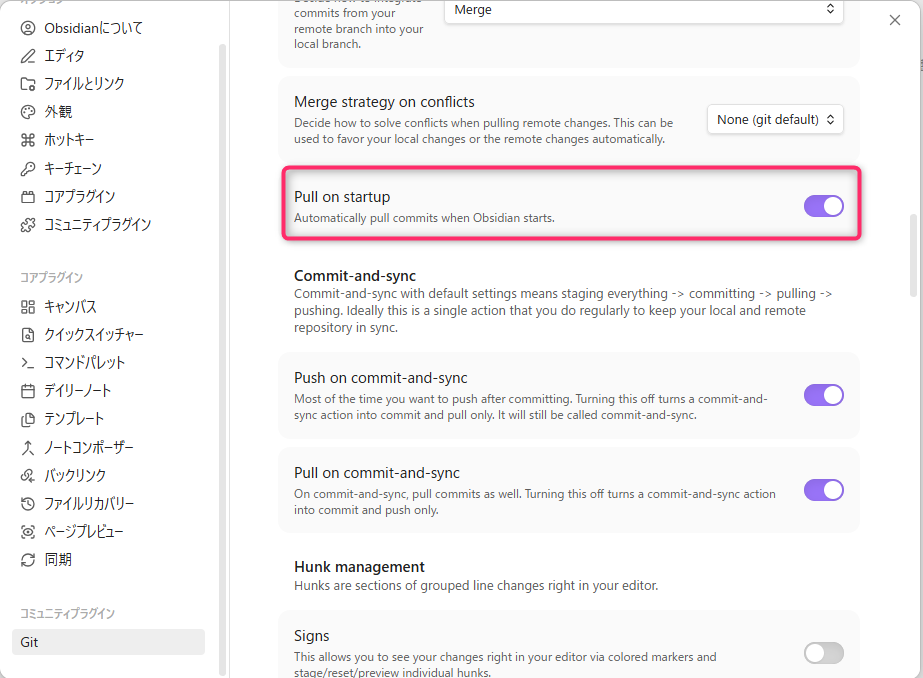Expand the None (git default) dropdown

[775, 119]
